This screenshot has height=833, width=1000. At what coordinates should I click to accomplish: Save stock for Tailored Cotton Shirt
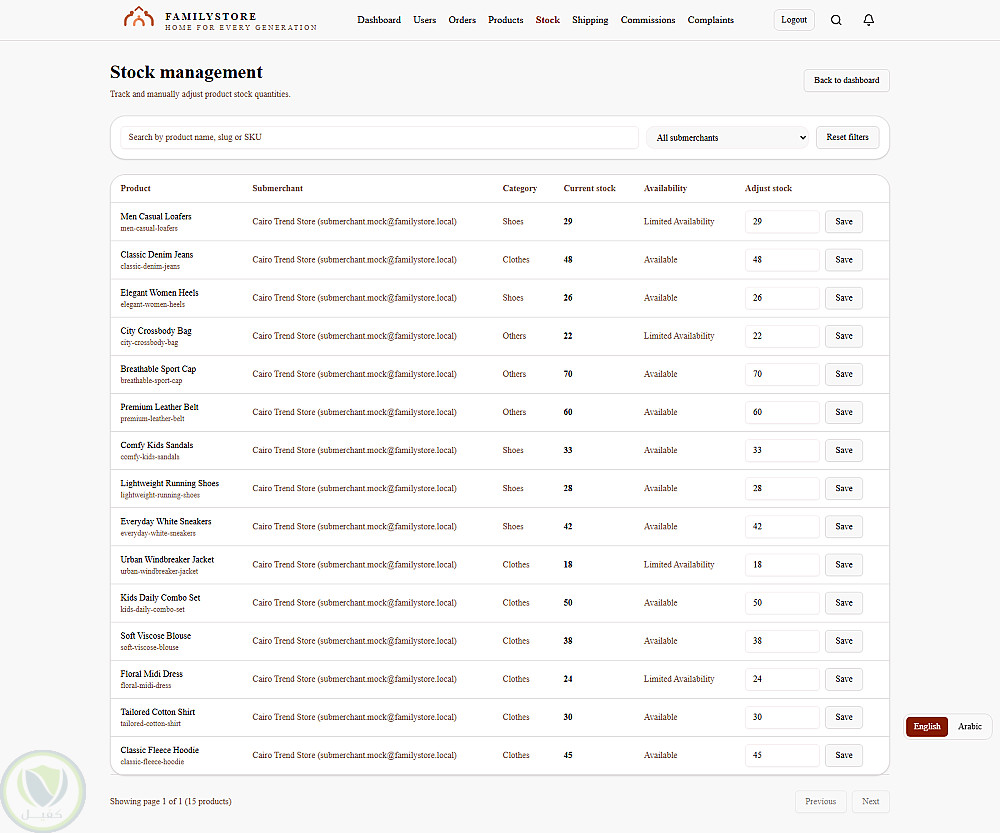[844, 717]
